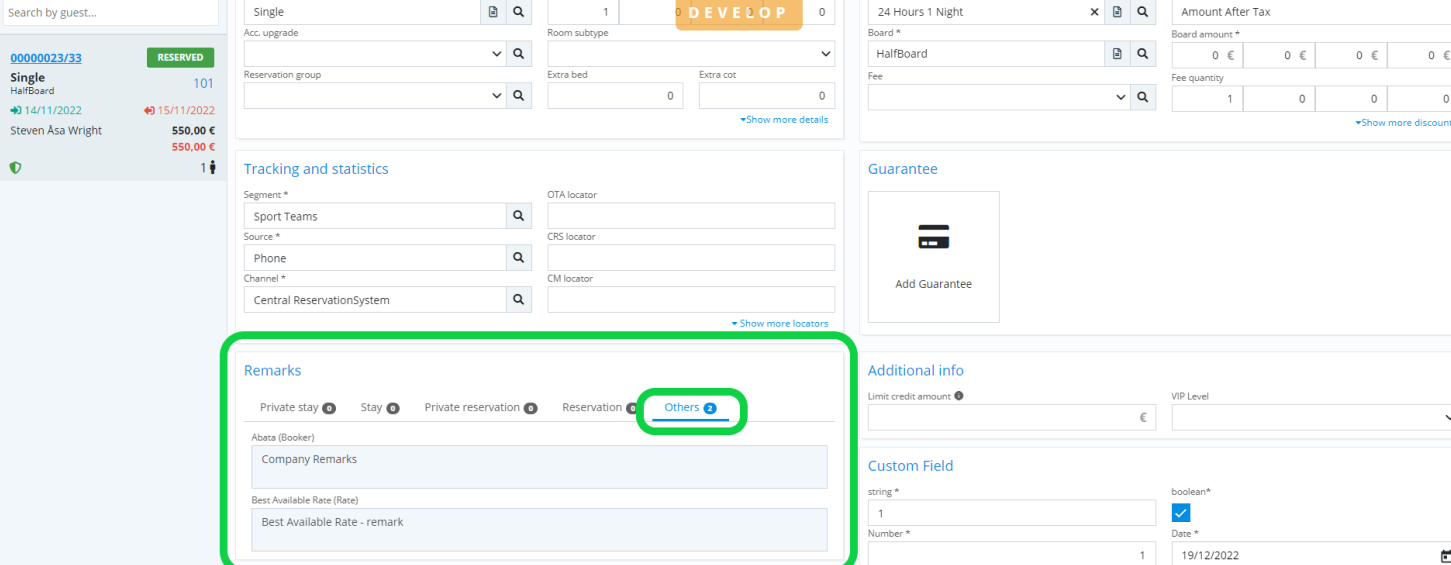
Task: Clear the 24 Hours 1 Night rate
Action: pyautogui.click(x=1094, y=12)
